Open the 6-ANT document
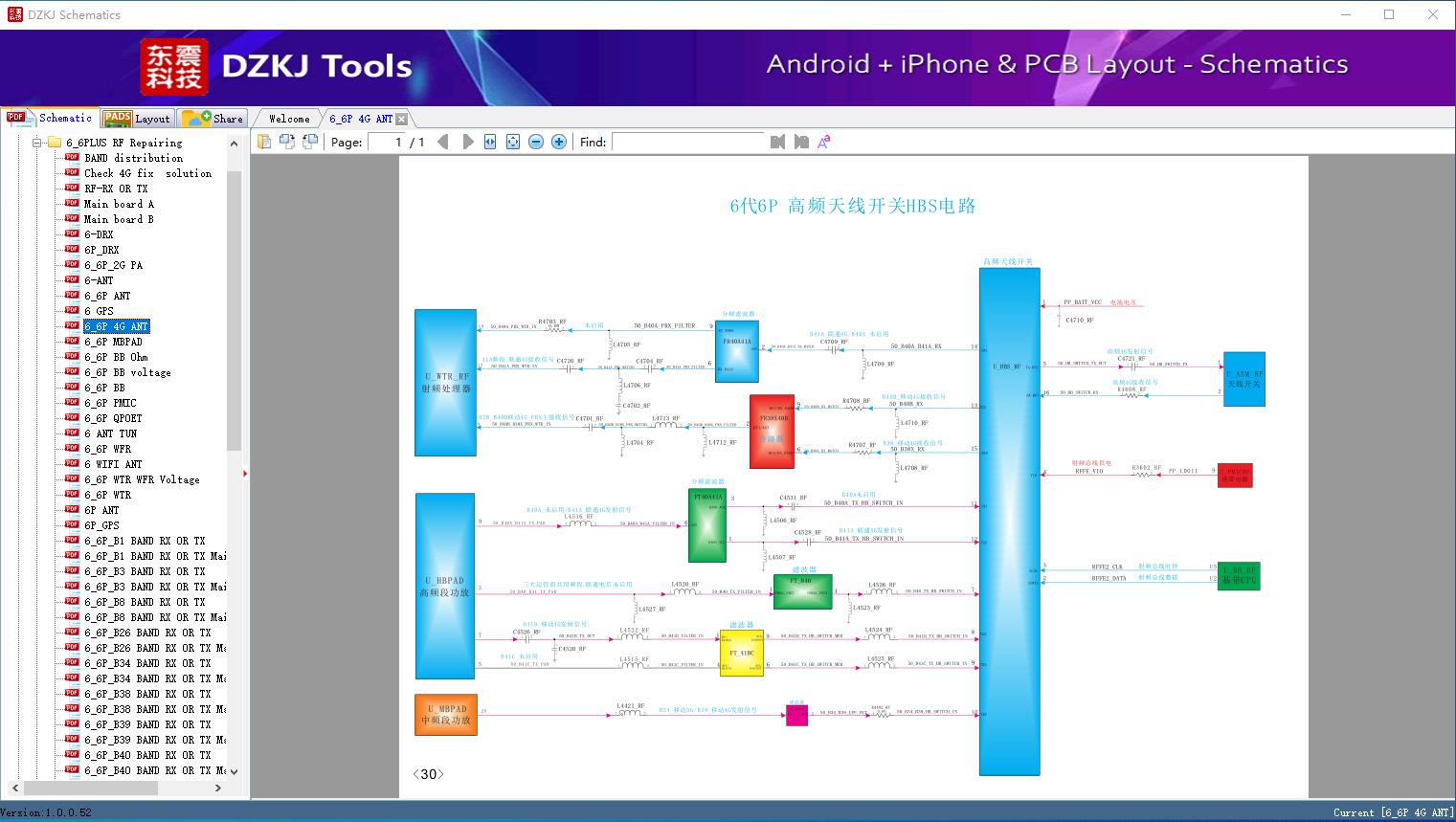This screenshot has width=1456, height=822. pyautogui.click(x=99, y=280)
